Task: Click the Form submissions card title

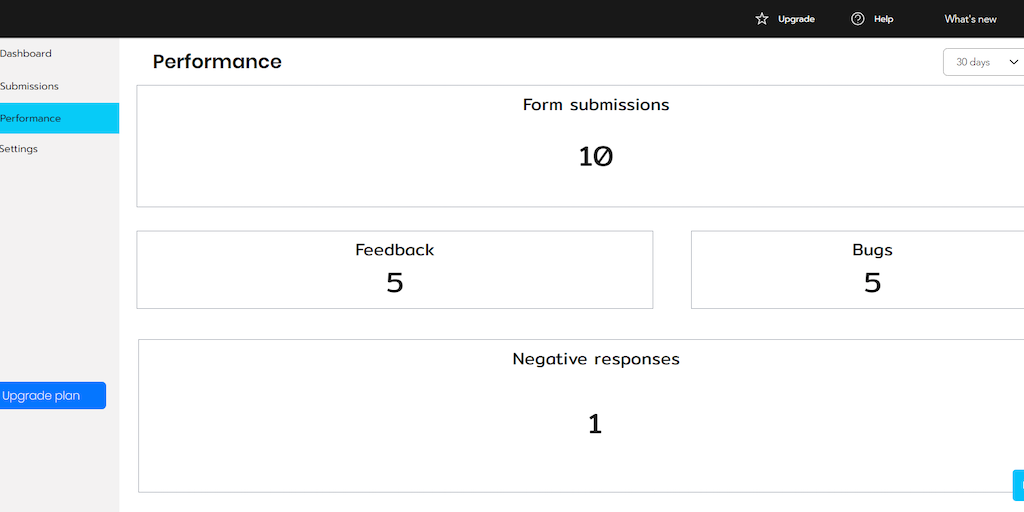Action: point(596,105)
